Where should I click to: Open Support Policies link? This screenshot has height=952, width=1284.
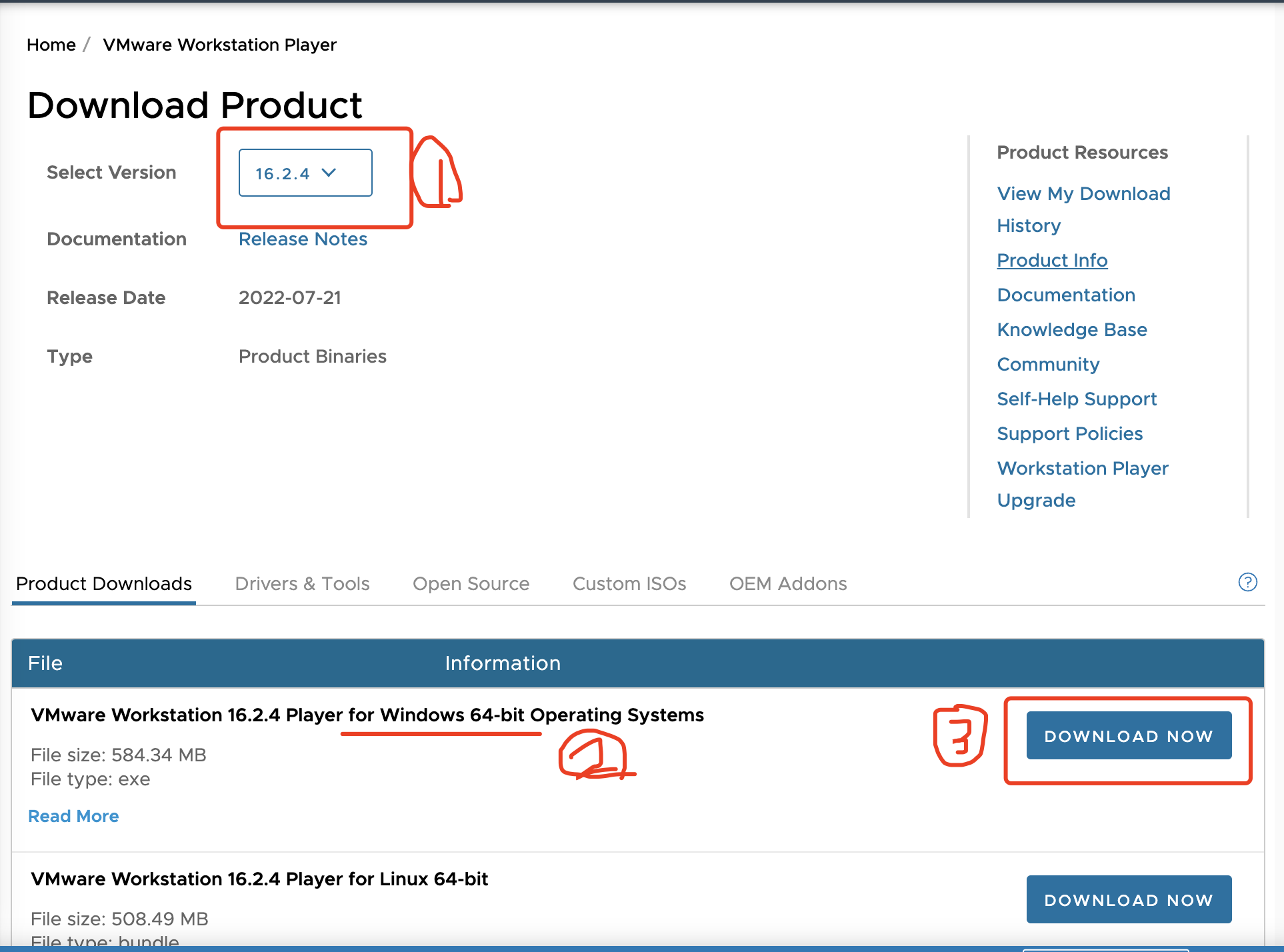coord(1069,433)
